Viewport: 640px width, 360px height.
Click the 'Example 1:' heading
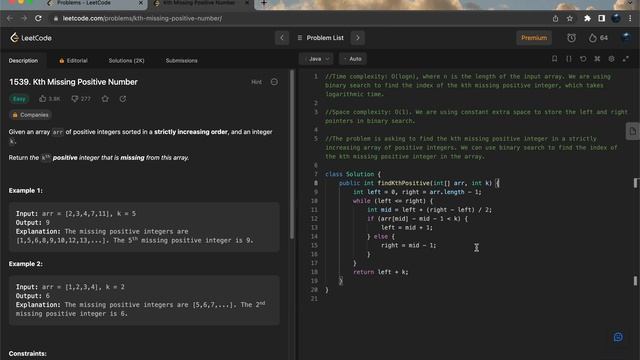coord(25,191)
